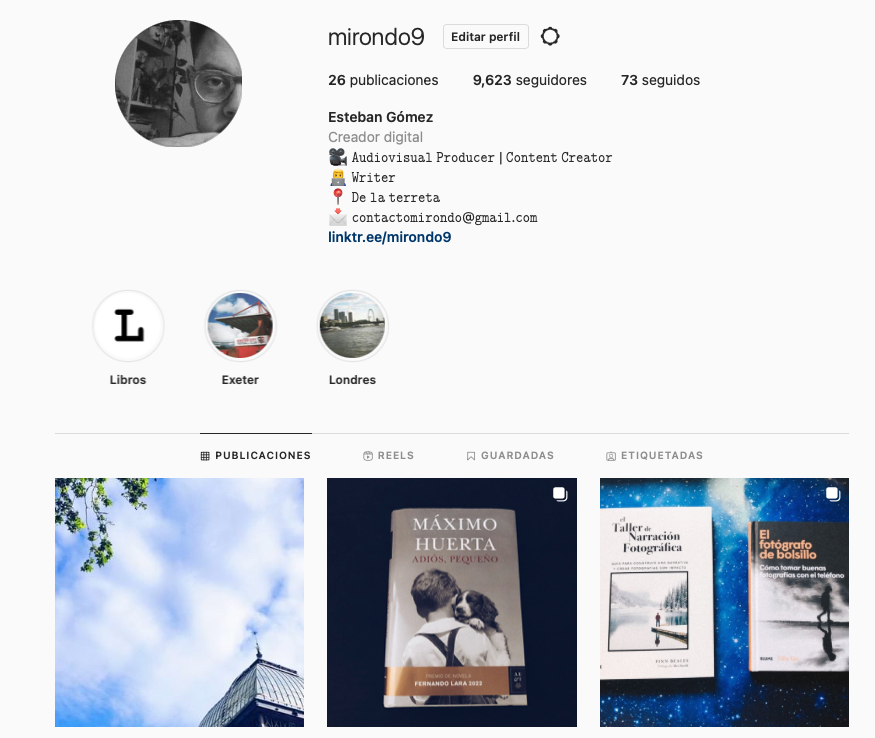Image resolution: width=875 pixels, height=738 pixels.
Task: Open the Adiós, Pequeño book post
Action: (x=452, y=602)
